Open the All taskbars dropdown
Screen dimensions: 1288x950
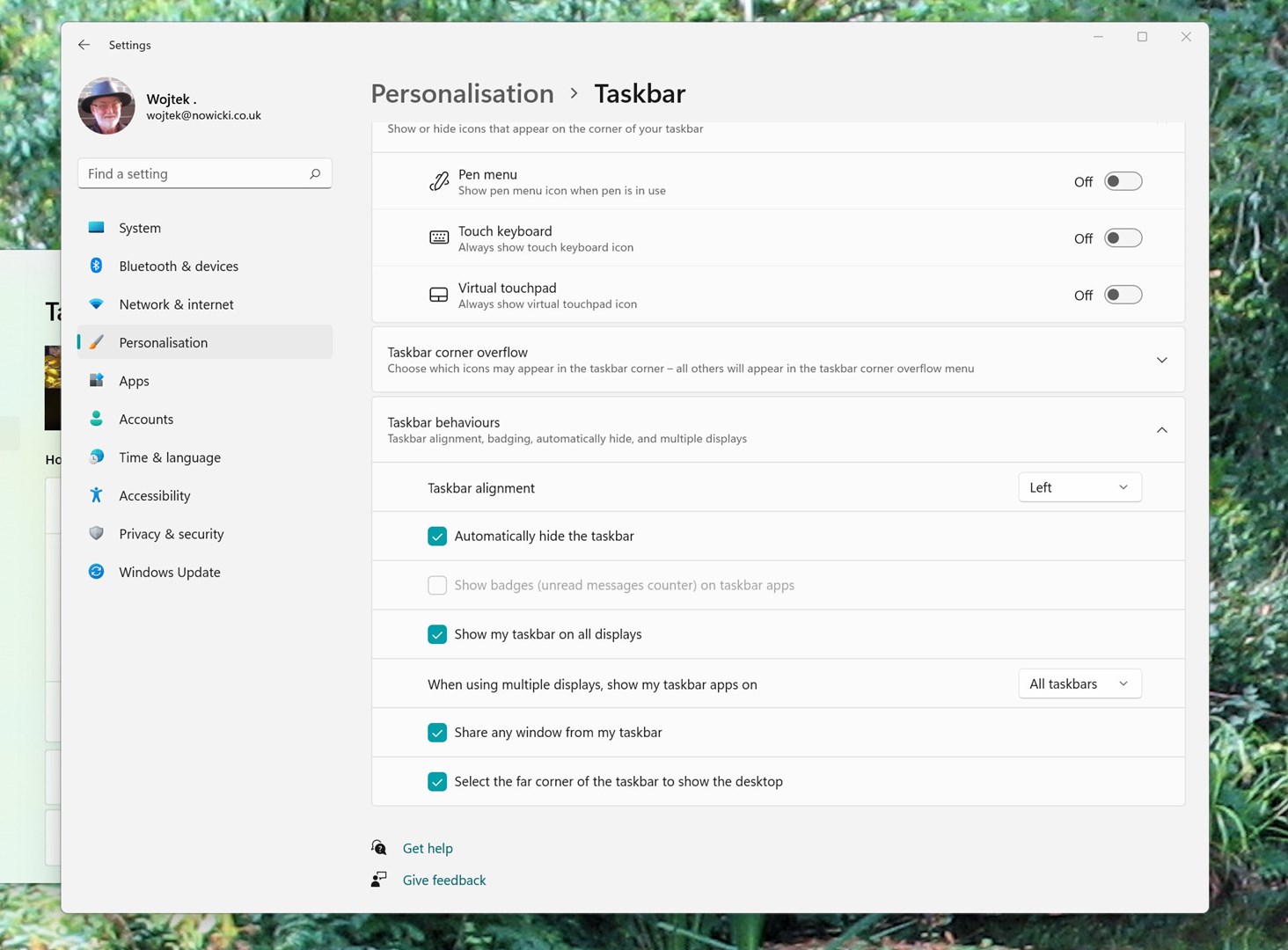point(1079,683)
